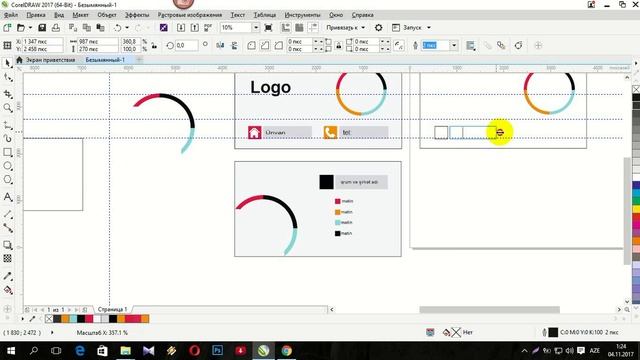Toggle full-screen preview icon

click(x=268, y=28)
